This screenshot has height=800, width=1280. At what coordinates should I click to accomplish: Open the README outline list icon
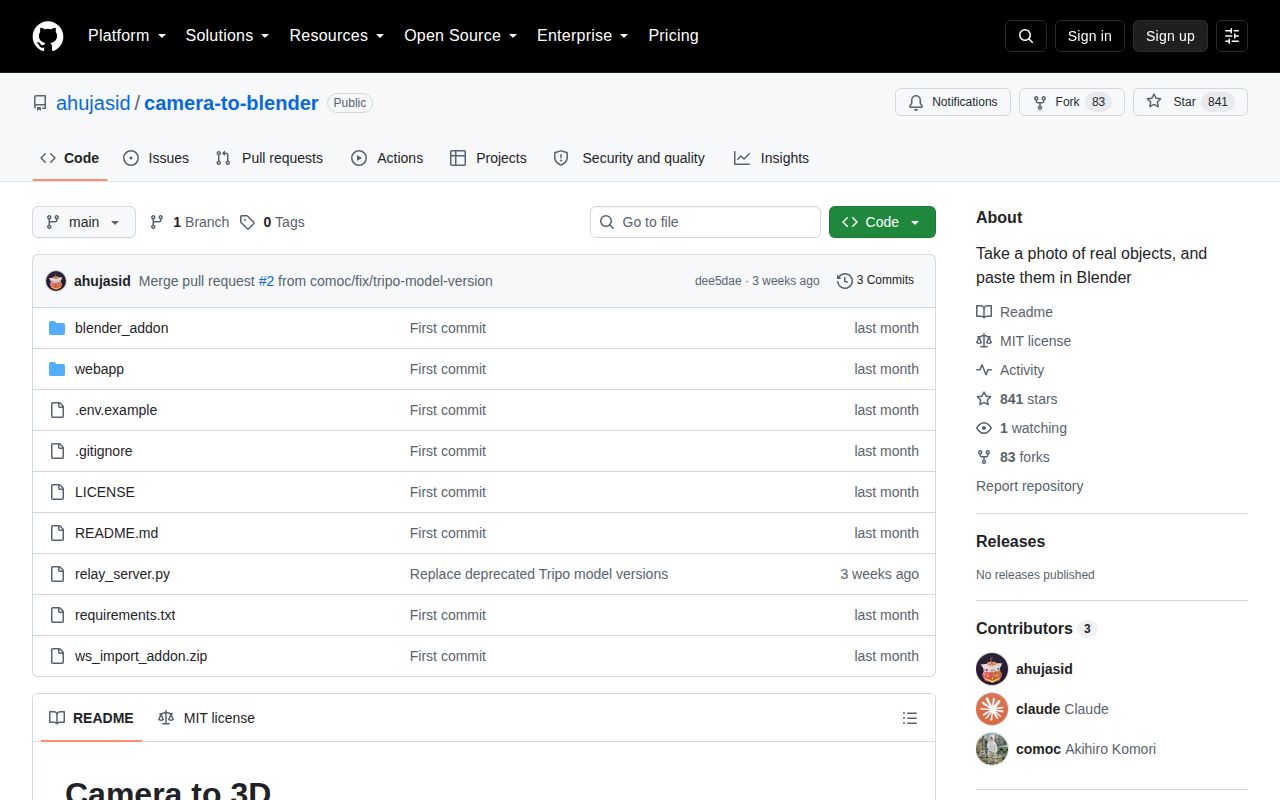910,718
